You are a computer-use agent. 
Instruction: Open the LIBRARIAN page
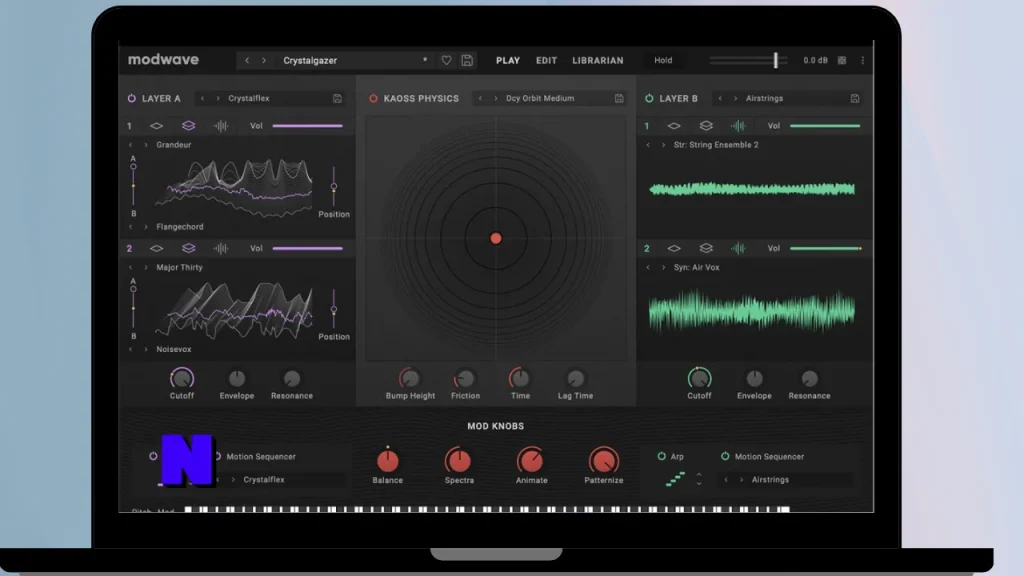598,60
